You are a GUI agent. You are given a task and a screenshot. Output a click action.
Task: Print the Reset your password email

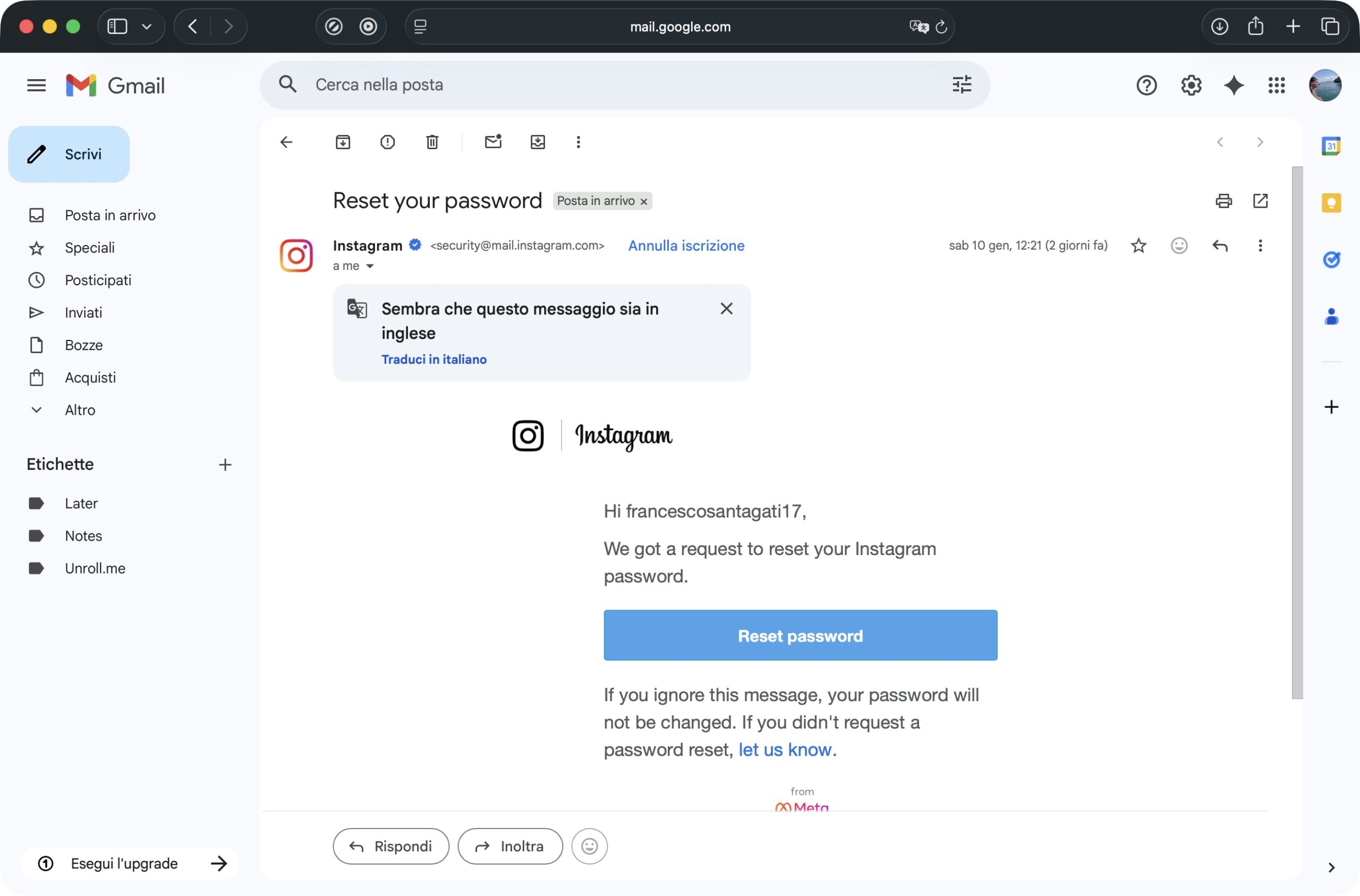coord(1223,201)
